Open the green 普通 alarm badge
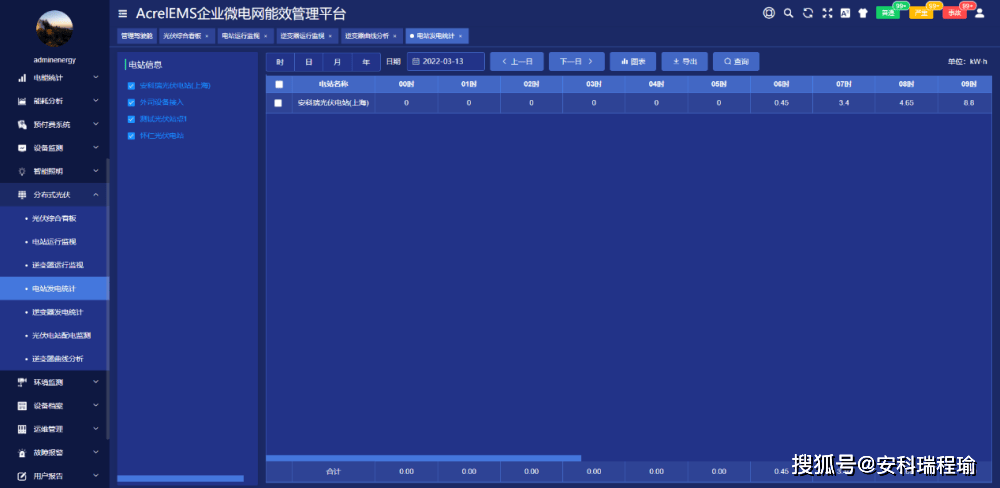The height and width of the screenshot is (488, 1000). pyautogui.click(x=888, y=13)
